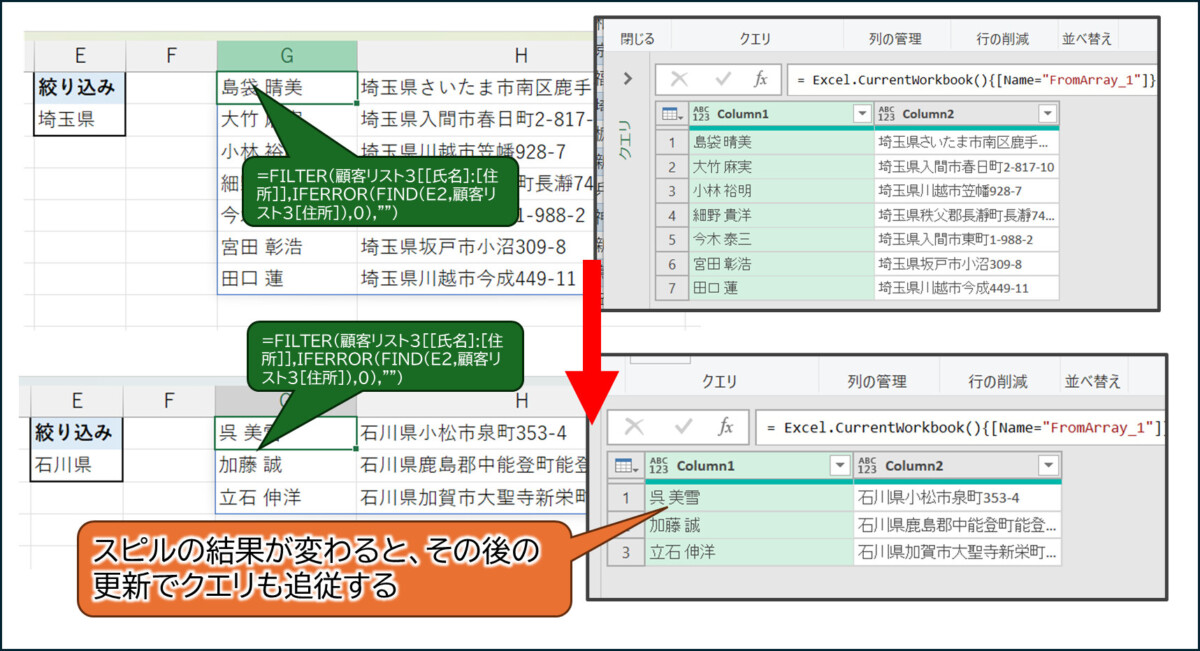Select query cell 埼玉県川越市笠幡928-7
The height and width of the screenshot is (651, 1200).
pos(967,190)
